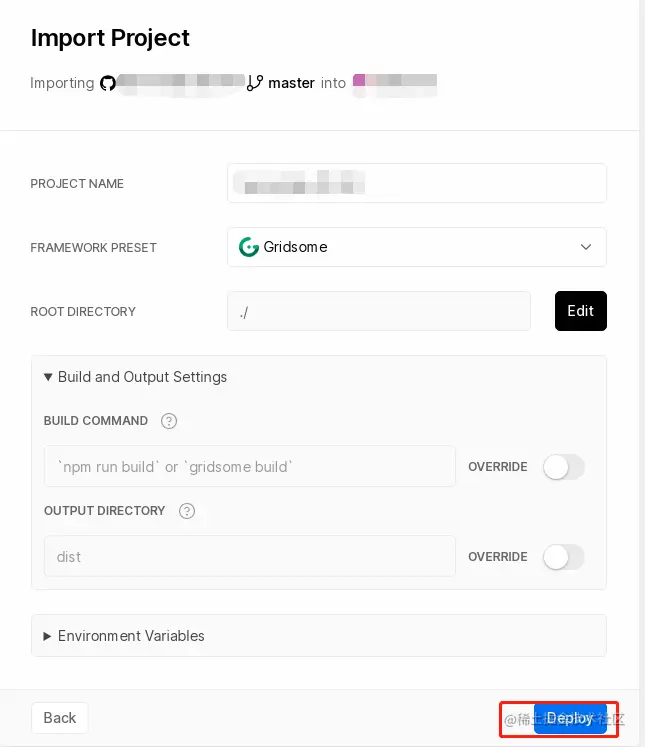Collapse the Build and Output Settings section

(136, 377)
